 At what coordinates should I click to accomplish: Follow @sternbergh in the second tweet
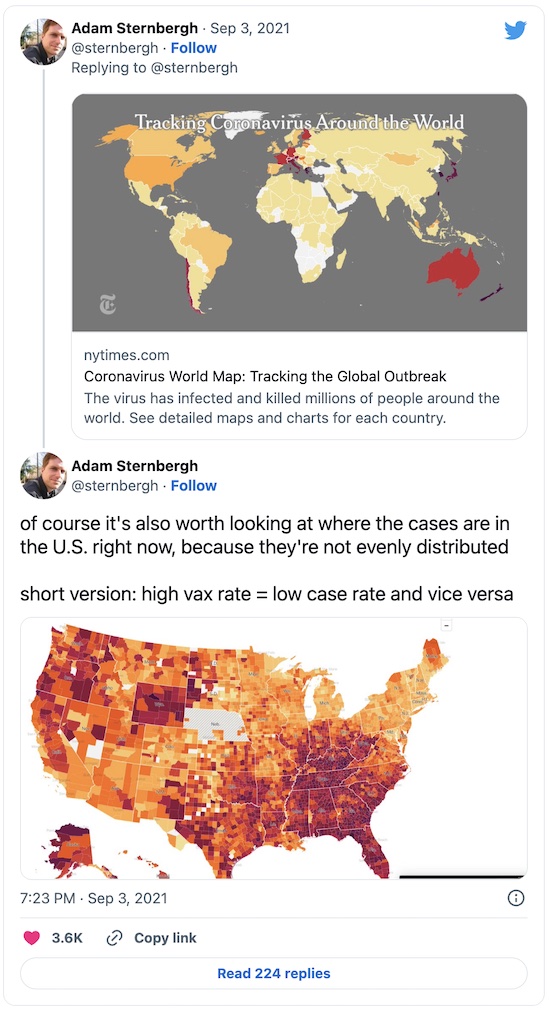pyautogui.click(x=194, y=485)
